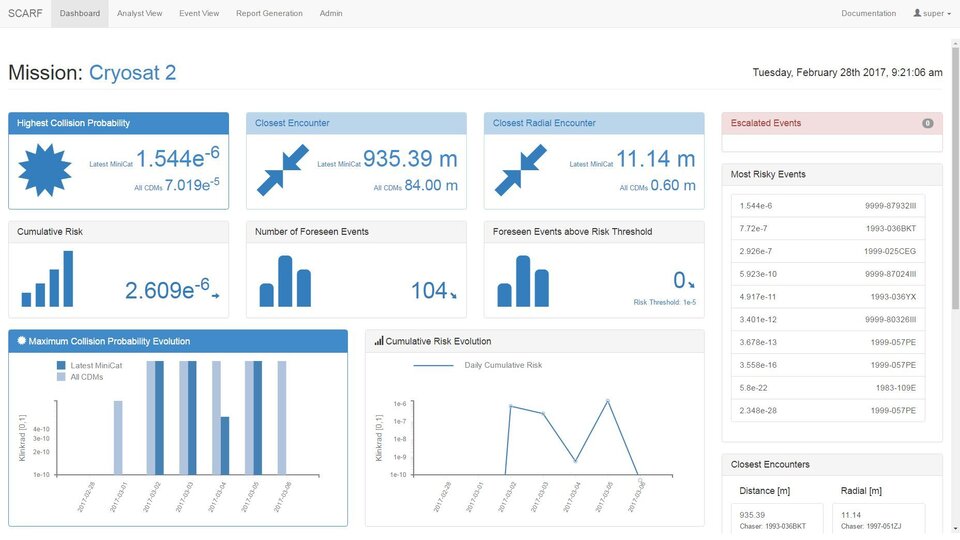
Task: Click the Risk Threshold: 1e-5 label
Action: (665, 302)
